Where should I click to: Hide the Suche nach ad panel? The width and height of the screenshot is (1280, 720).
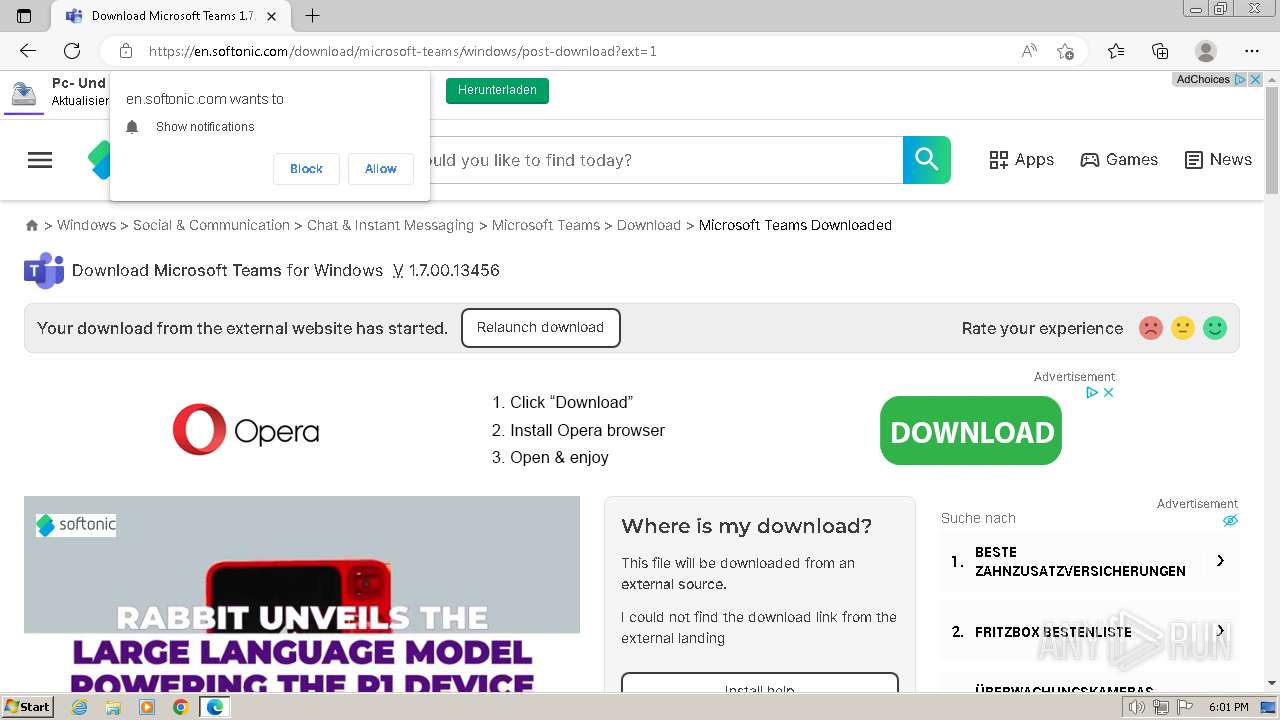click(x=1230, y=520)
